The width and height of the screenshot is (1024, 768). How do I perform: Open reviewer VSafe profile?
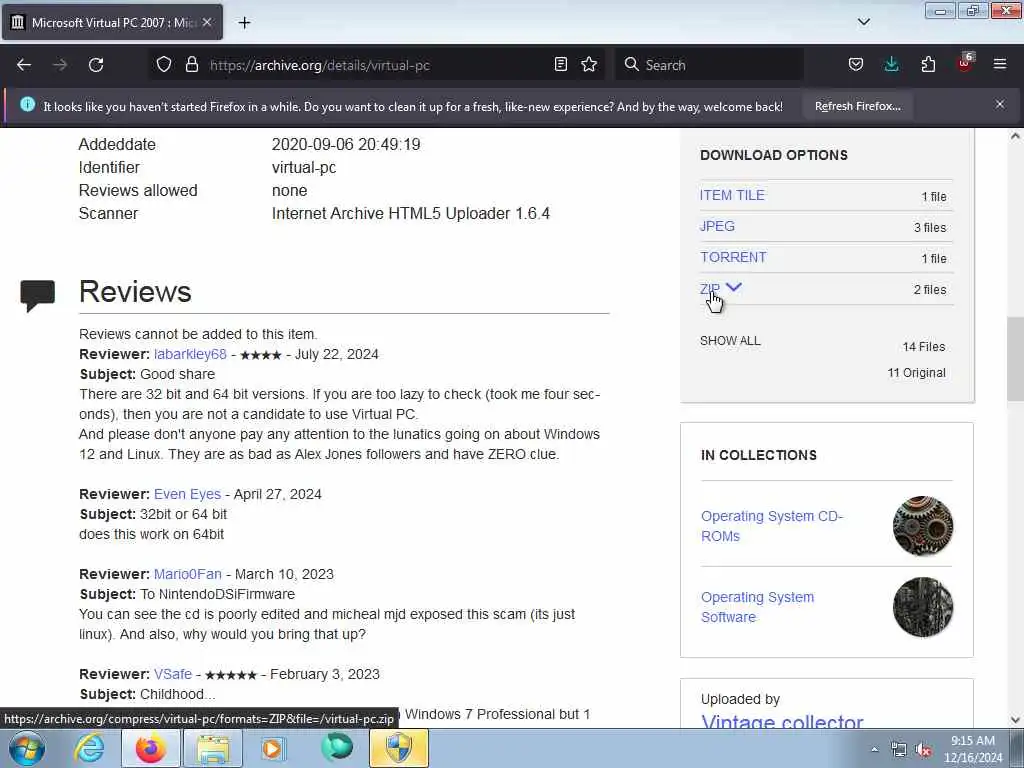[x=172, y=674]
